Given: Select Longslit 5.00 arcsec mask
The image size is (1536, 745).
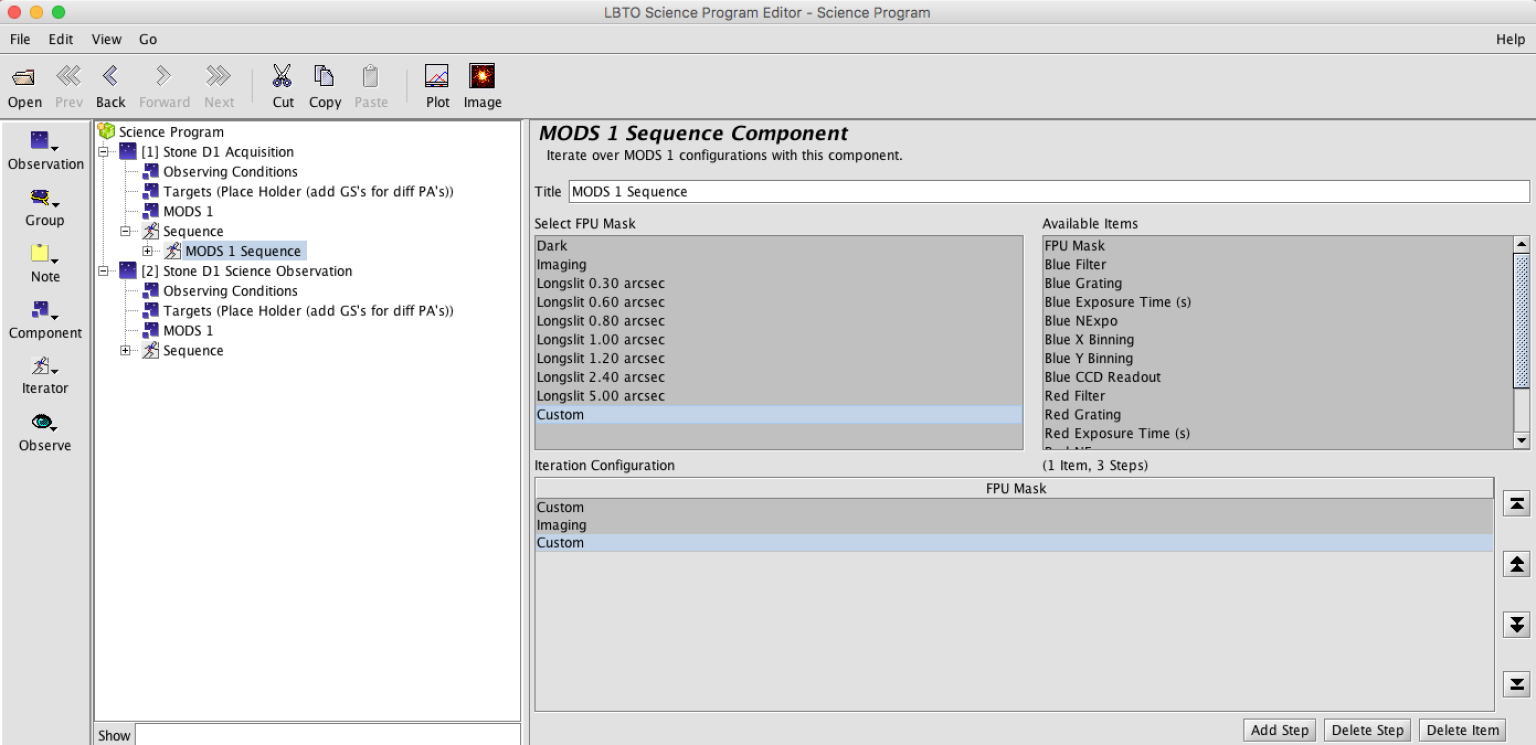Looking at the screenshot, I should tap(778, 396).
